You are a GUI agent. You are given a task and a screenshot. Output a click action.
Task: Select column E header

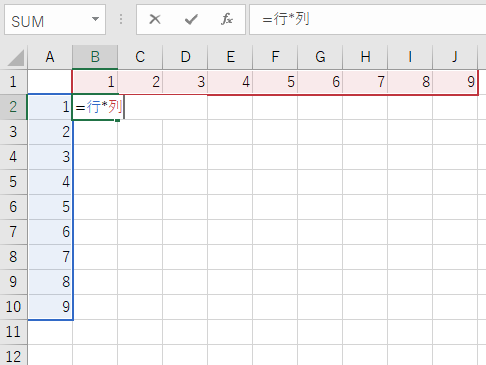tap(230, 57)
